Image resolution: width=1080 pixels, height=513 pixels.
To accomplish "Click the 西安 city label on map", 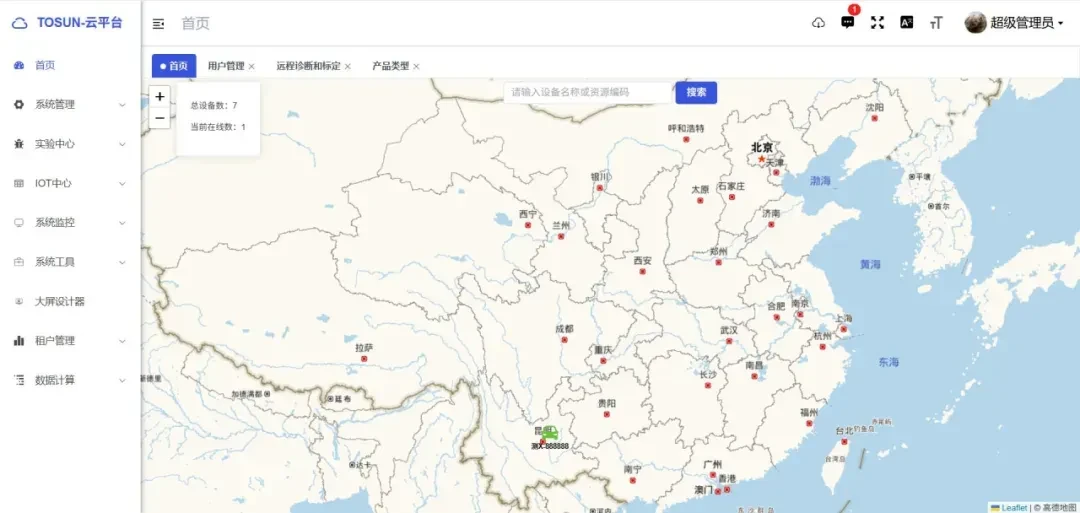I will (x=642, y=260).
